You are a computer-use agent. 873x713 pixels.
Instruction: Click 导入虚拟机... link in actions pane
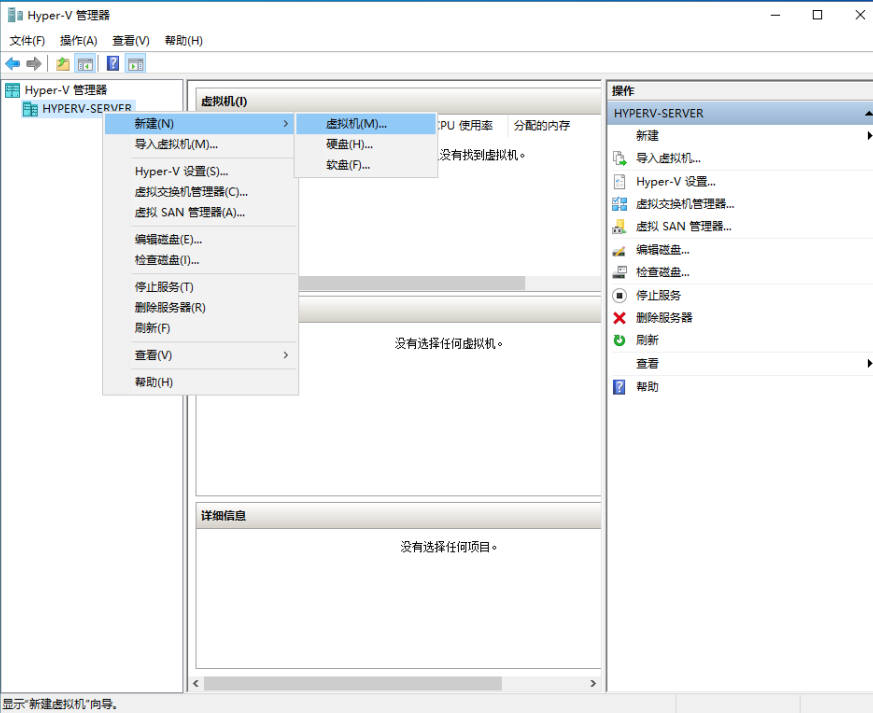(668, 159)
